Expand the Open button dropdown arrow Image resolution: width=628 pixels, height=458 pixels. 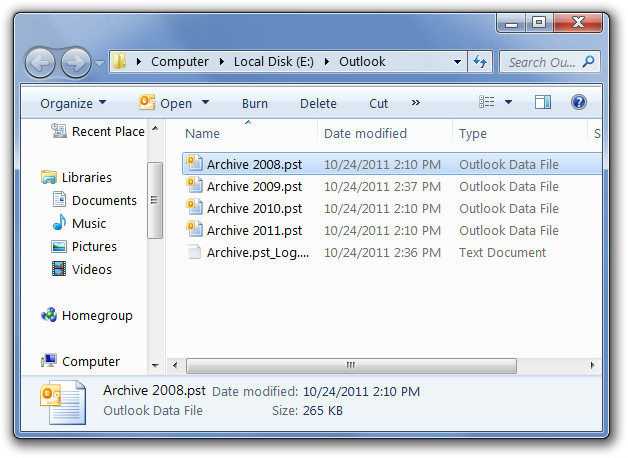click(205, 102)
